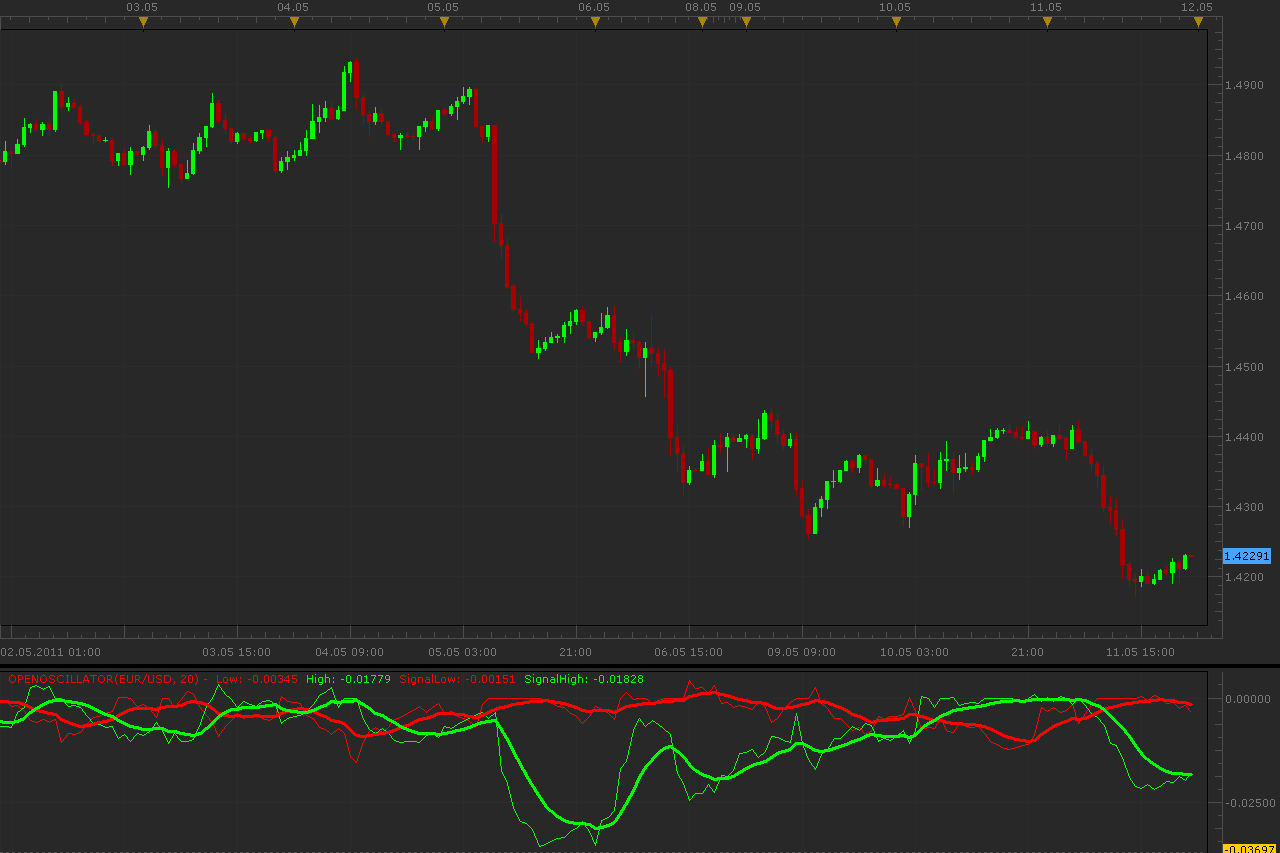
Task: Click the 1.4500 price axis label
Action: tap(1244, 367)
